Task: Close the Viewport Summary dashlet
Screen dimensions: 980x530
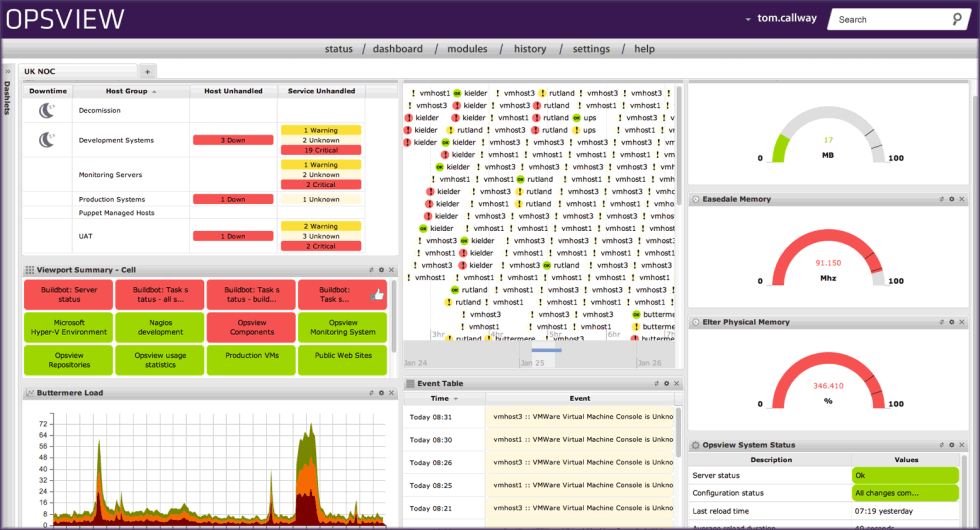Action: pyautogui.click(x=391, y=270)
